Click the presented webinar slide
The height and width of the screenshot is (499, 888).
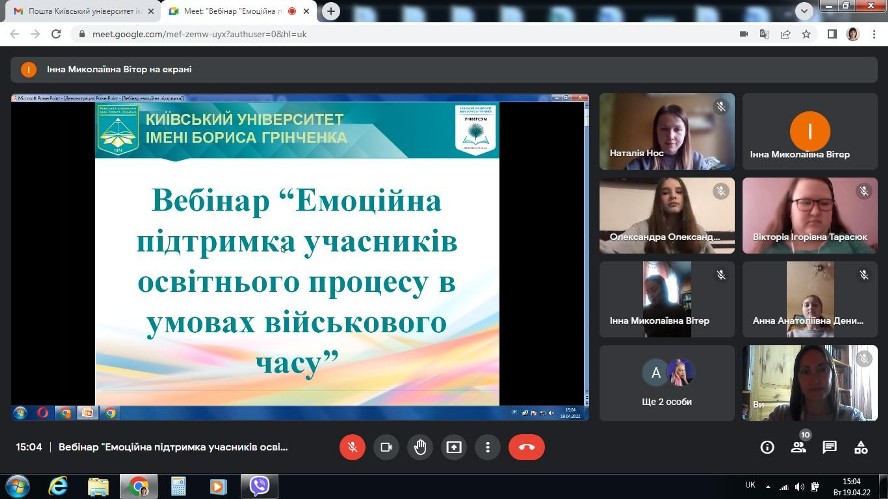pos(297,254)
